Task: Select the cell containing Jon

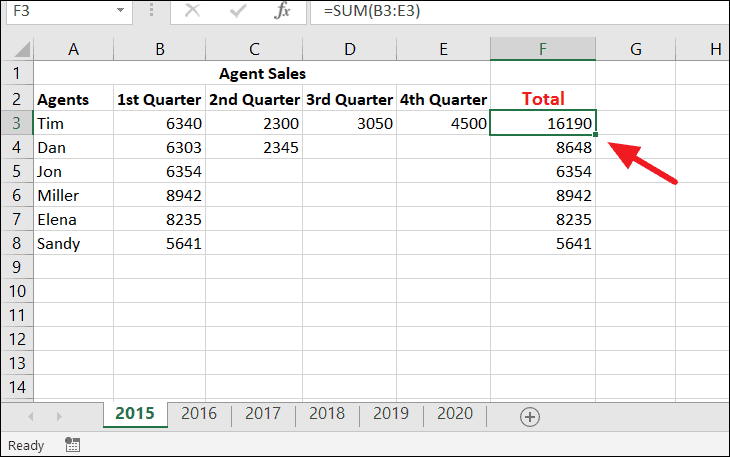Action: point(73,171)
